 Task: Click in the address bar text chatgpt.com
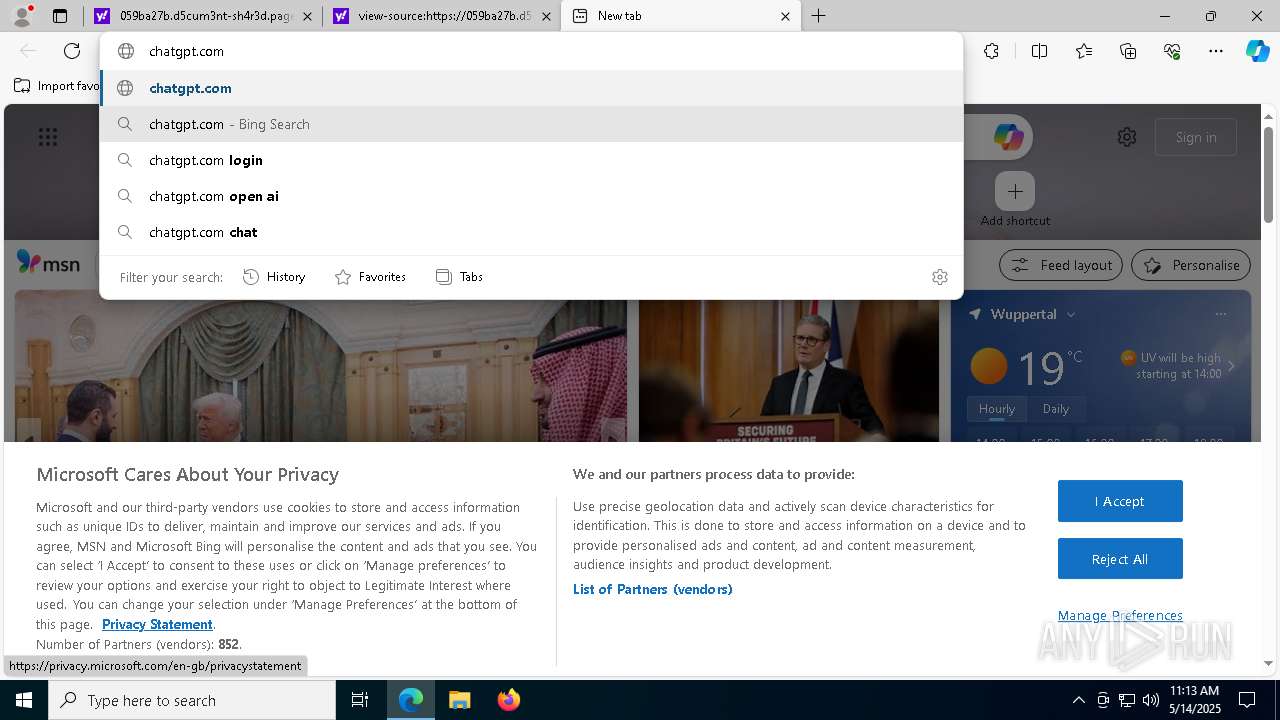[186, 51]
